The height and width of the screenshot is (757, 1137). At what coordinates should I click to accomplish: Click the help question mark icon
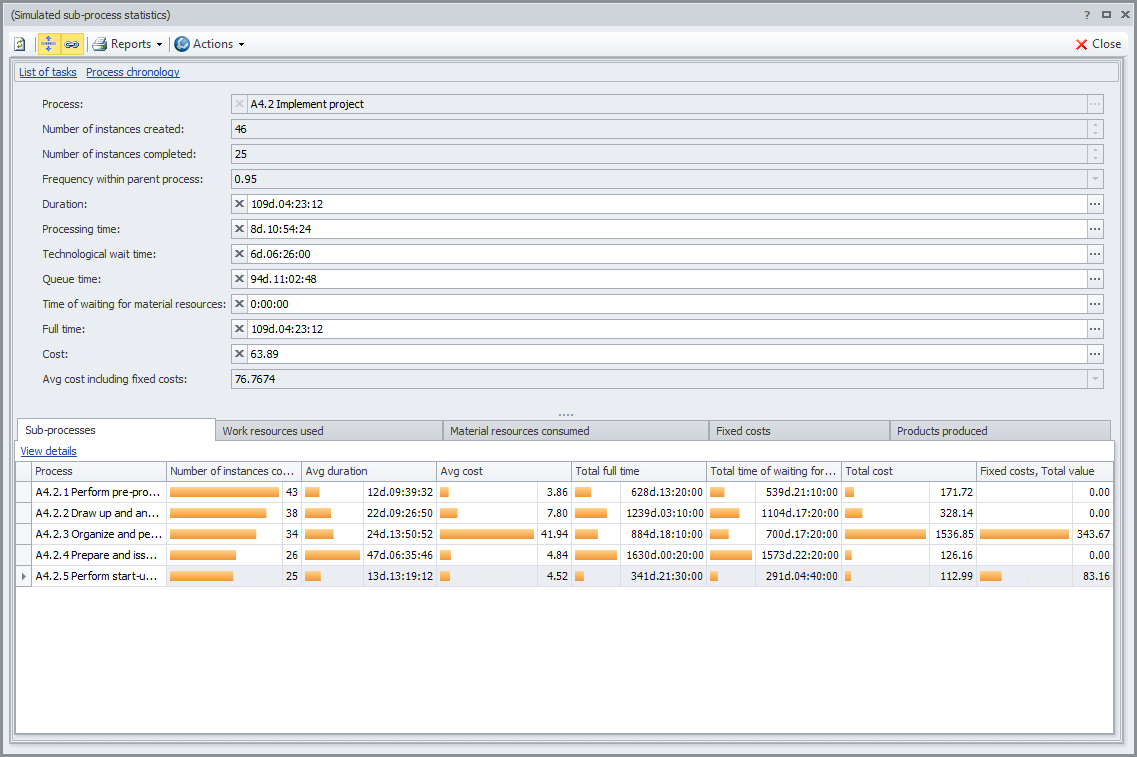pyautogui.click(x=1087, y=15)
